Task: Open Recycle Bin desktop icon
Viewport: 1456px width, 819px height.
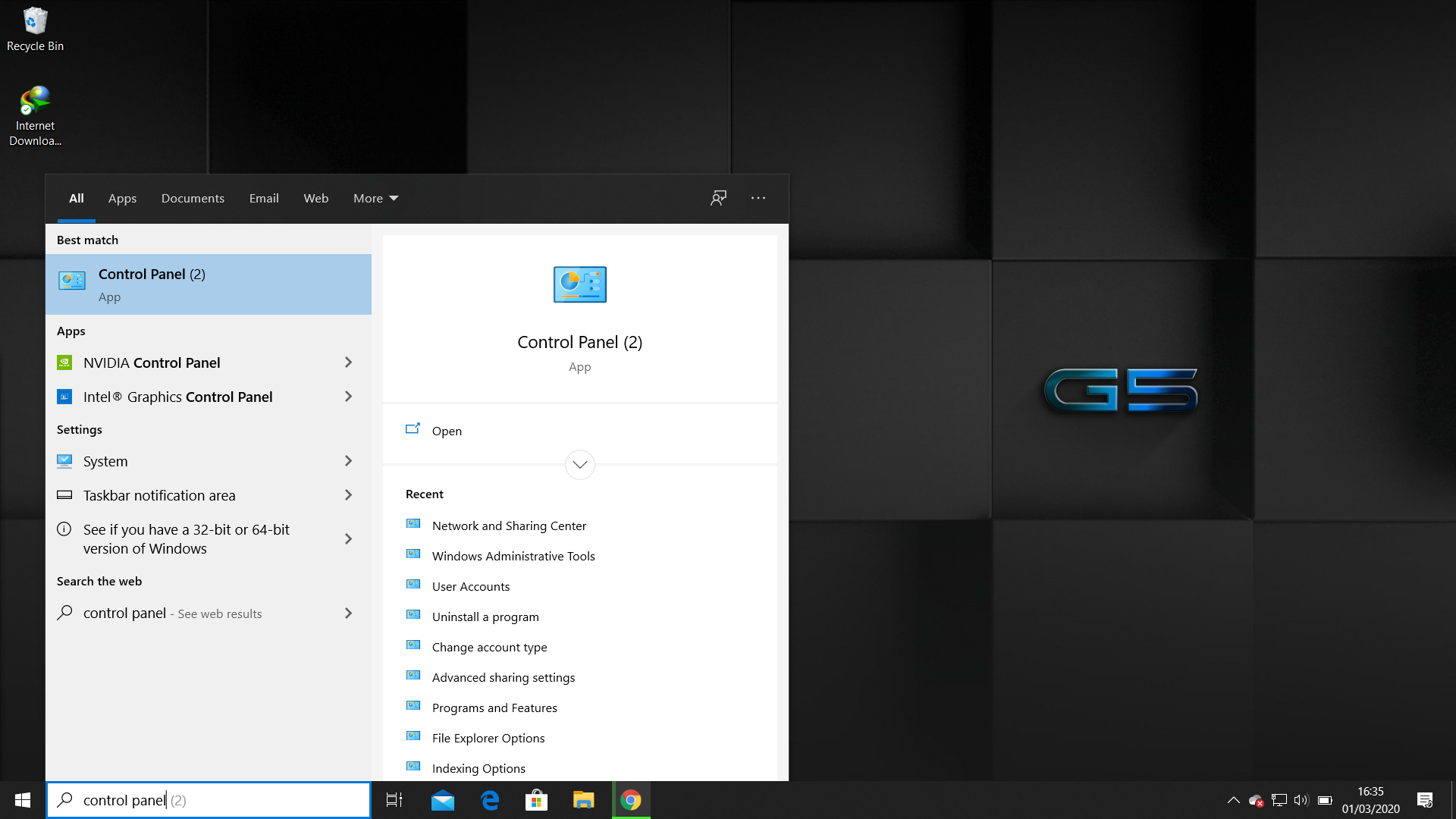Action: tap(35, 29)
